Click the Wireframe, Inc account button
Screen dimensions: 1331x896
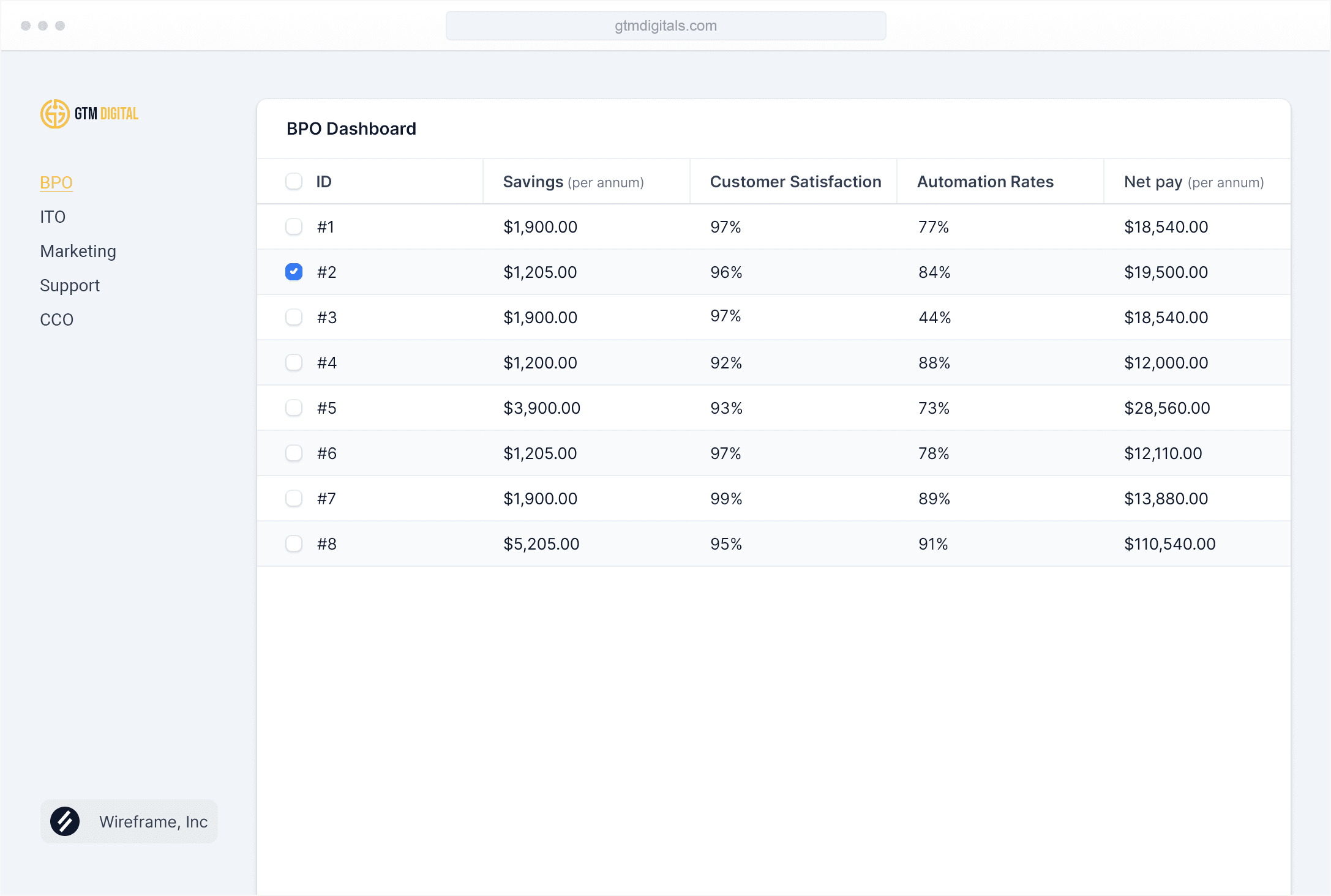129,821
